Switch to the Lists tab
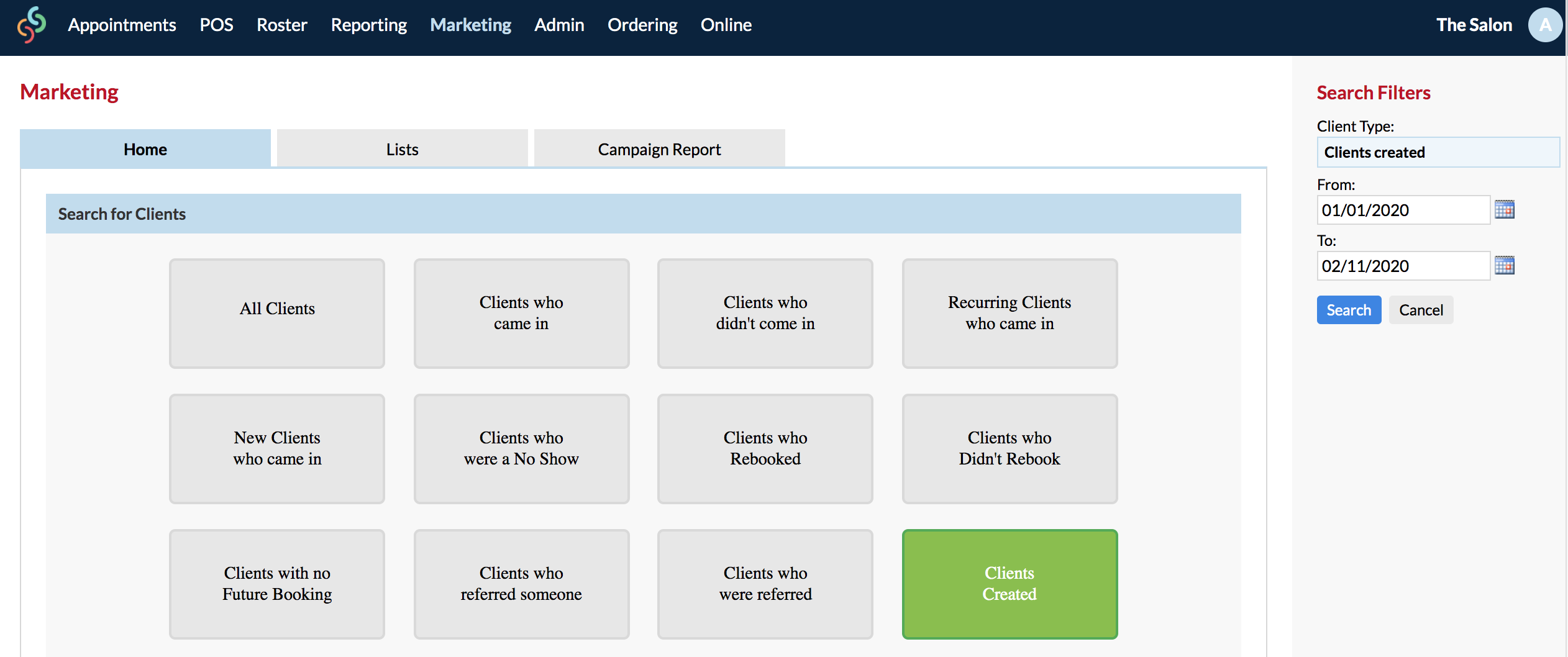This screenshot has width=1568, height=657. (x=403, y=149)
